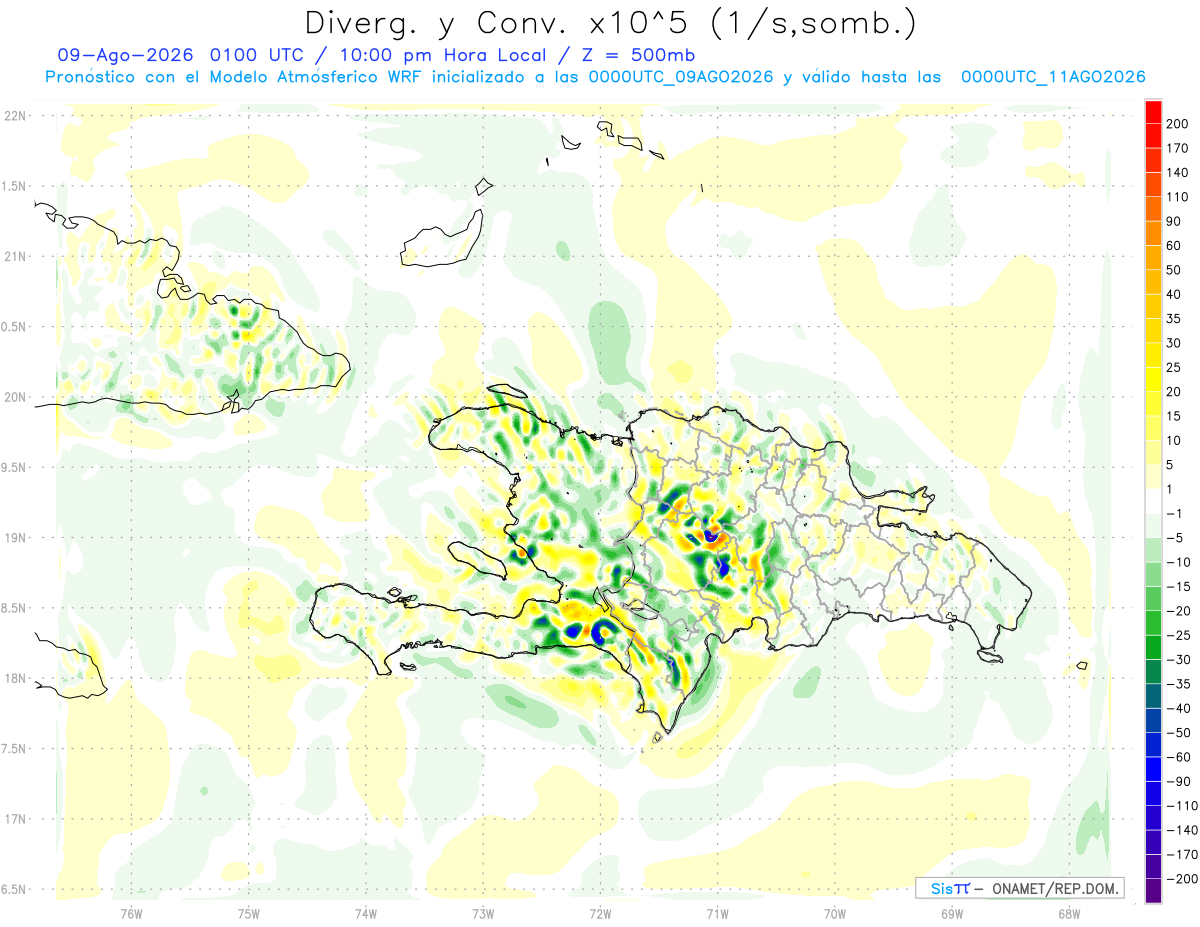This screenshot has width=1200, height=927.
Task: Click the "7.5N" latitude label
Action: coord(13,749)
